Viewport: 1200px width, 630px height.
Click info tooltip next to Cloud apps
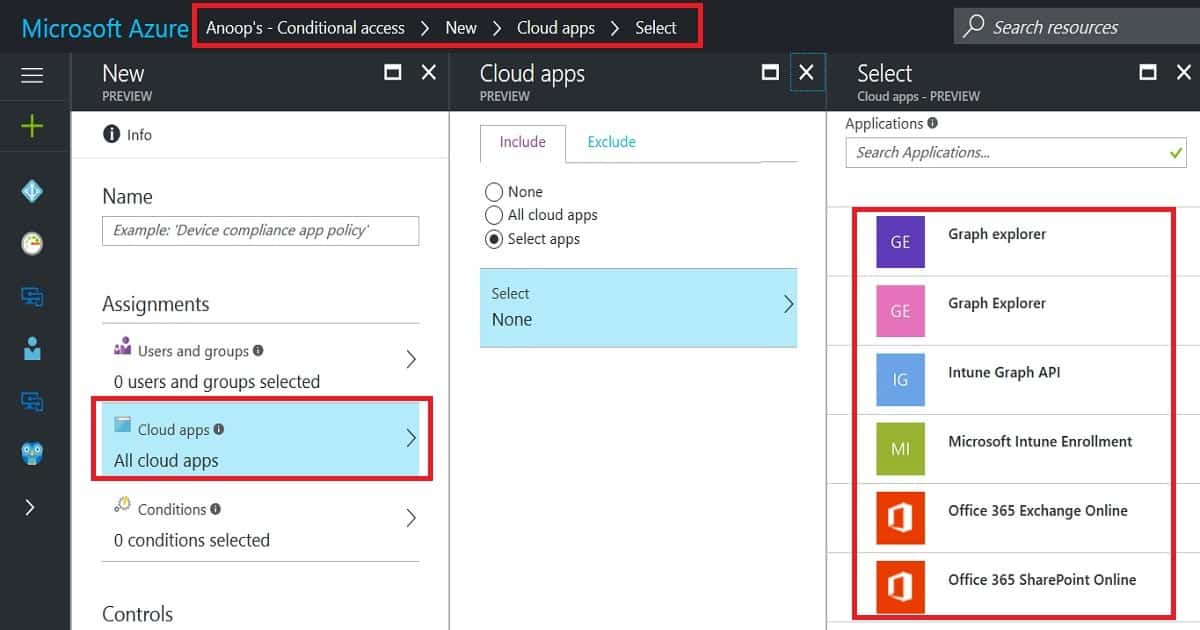tap(219, 429)
